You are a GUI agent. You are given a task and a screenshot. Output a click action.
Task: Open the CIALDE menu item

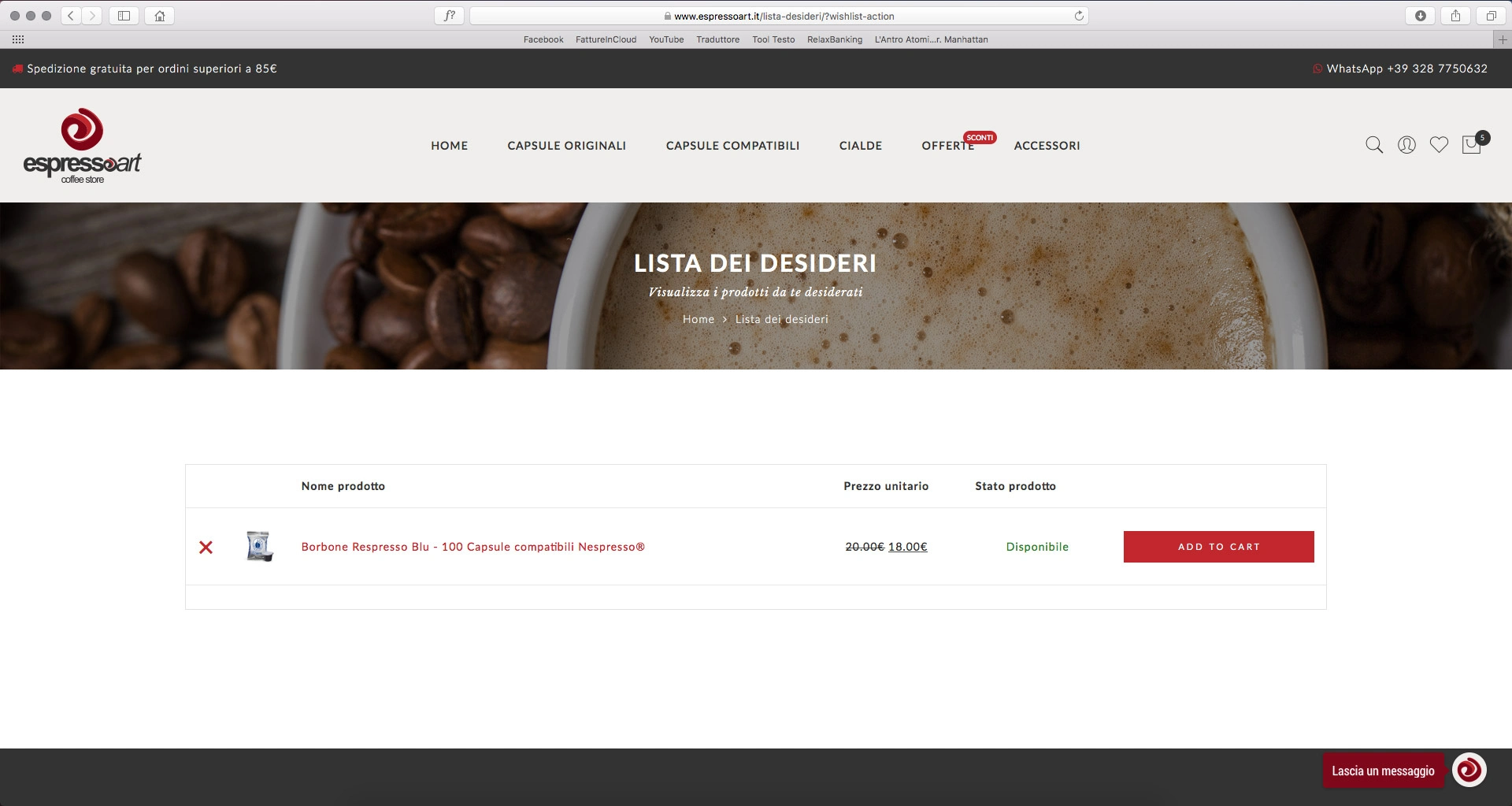861,146
